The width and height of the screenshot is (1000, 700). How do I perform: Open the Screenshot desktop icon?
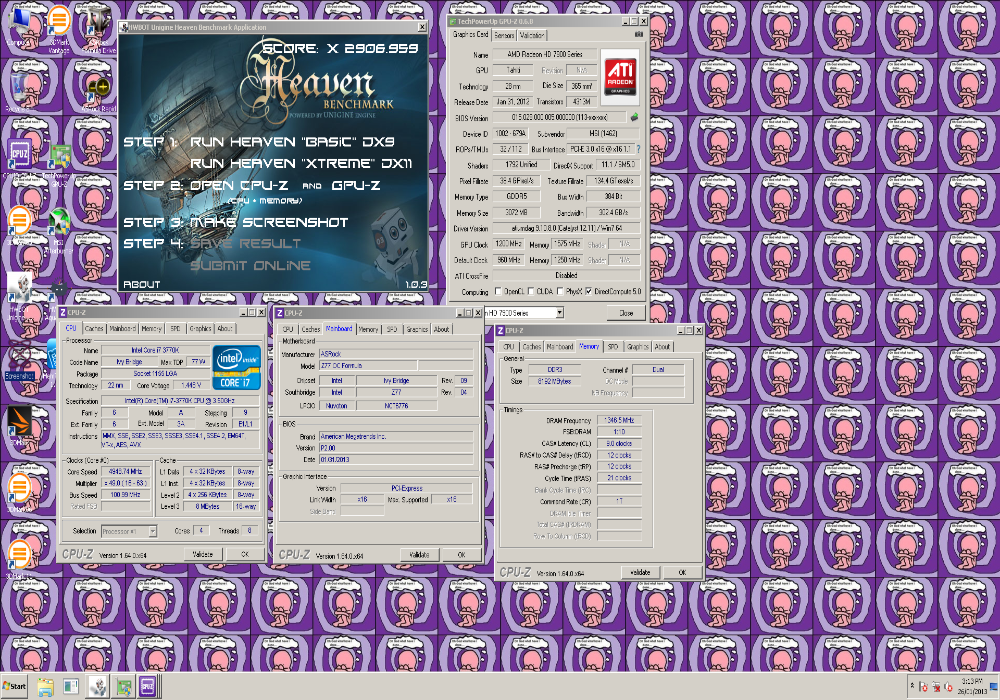[x=20, y=361]
